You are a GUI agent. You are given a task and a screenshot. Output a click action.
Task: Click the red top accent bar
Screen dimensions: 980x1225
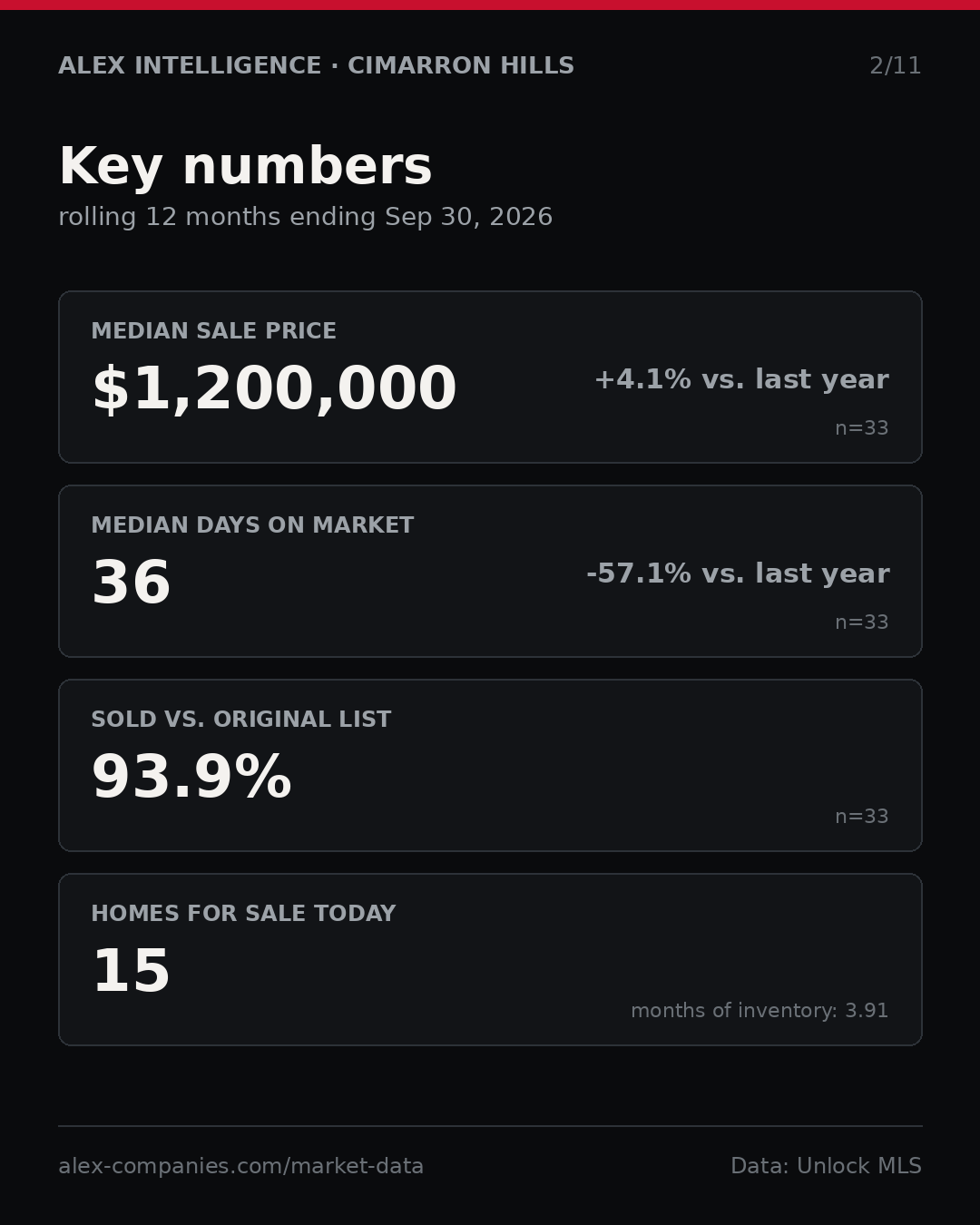tap(490, 5)
